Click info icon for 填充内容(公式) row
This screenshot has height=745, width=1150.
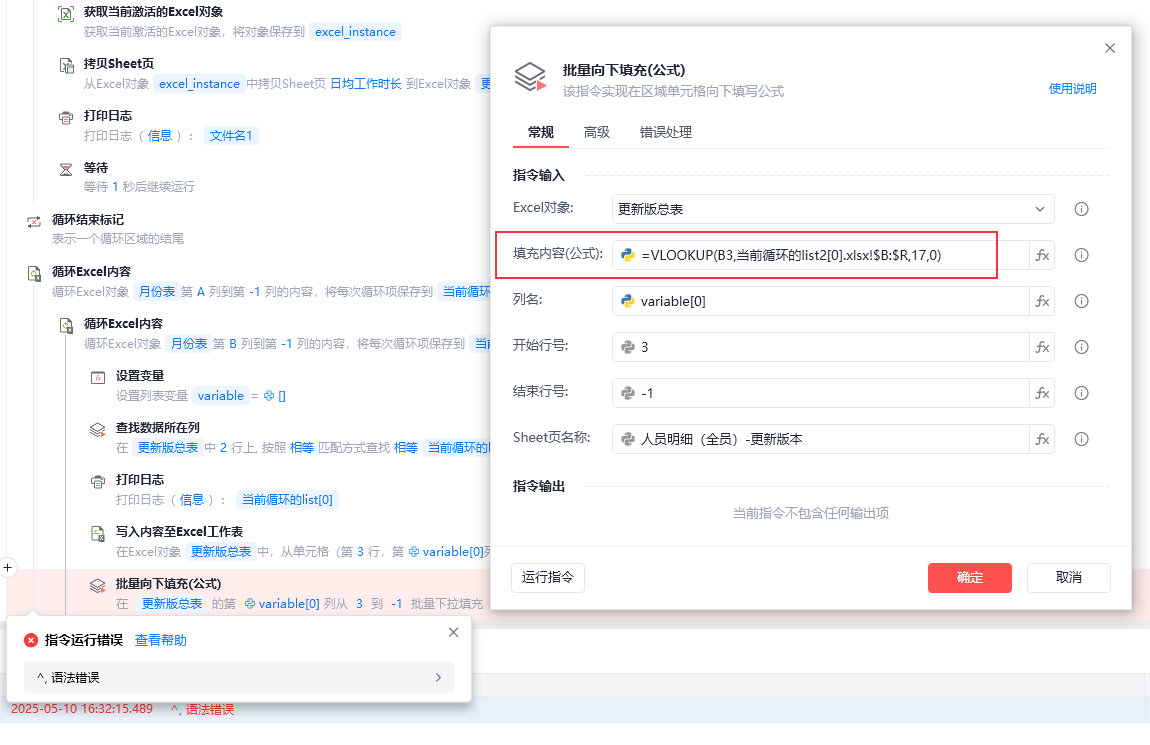point(1081,255)
